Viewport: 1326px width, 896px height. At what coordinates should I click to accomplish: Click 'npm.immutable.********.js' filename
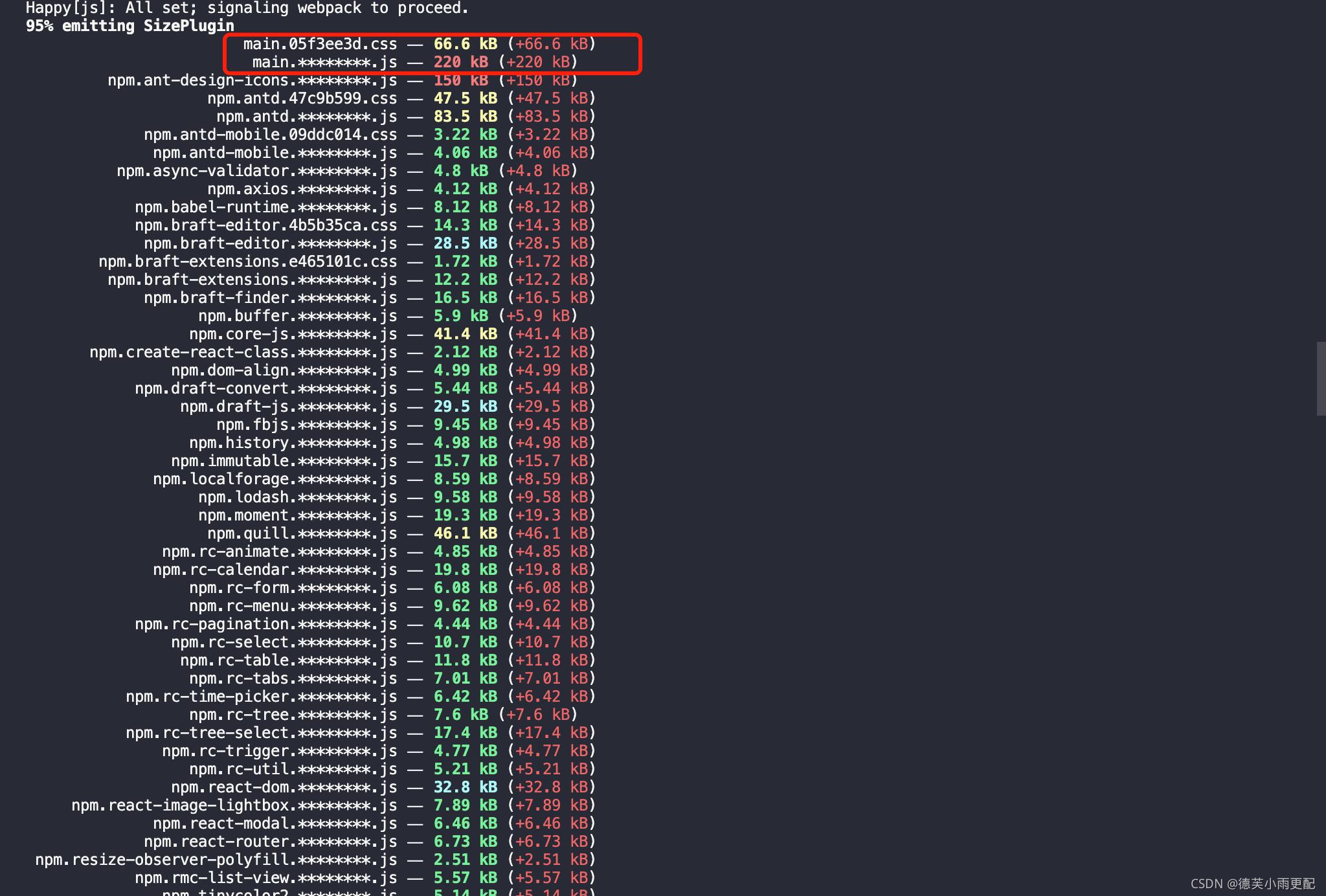[x=284, y=461]
